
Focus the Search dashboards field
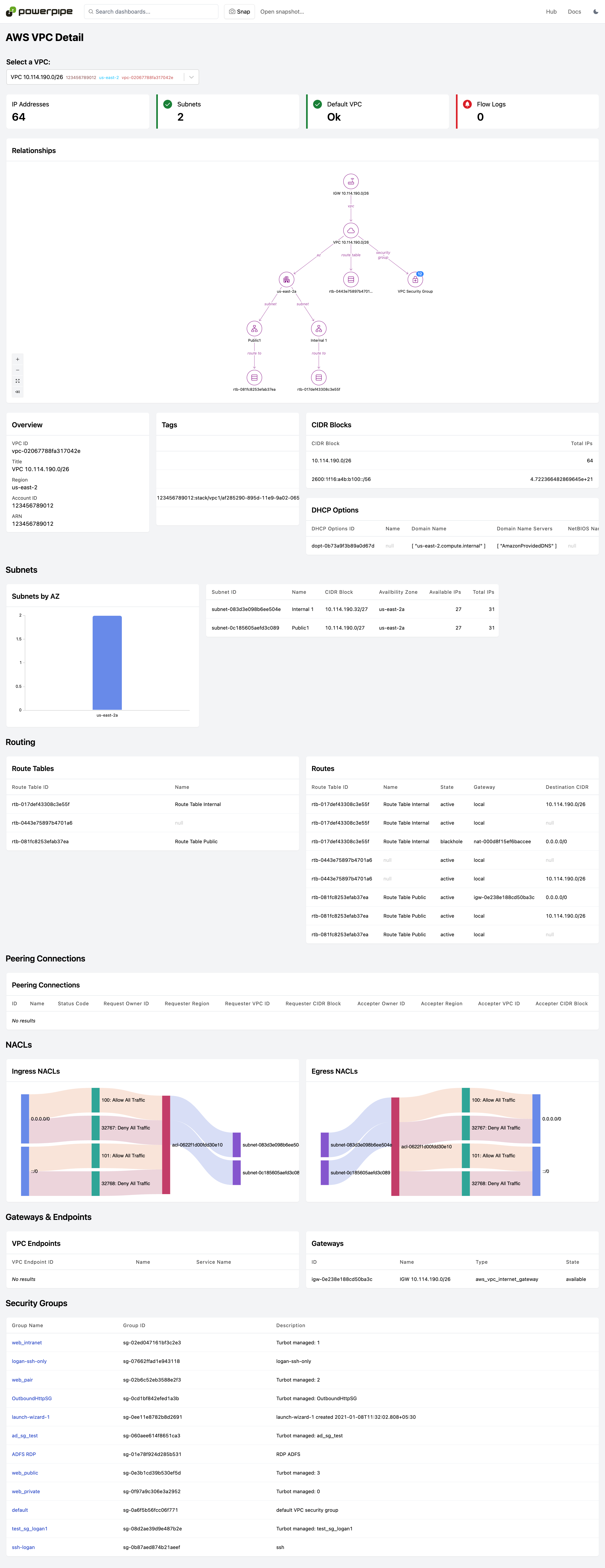pyautogui.click(x=152, y=12)
